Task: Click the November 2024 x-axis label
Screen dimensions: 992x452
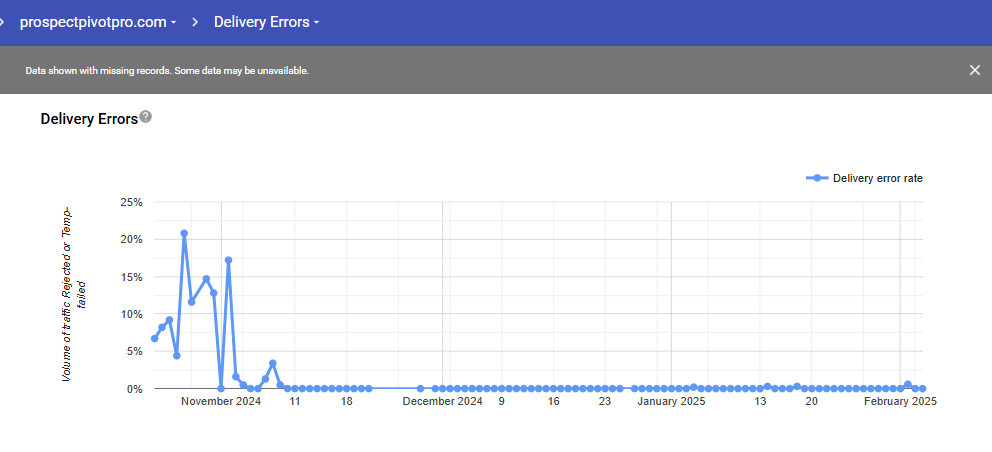Action: 221,402
